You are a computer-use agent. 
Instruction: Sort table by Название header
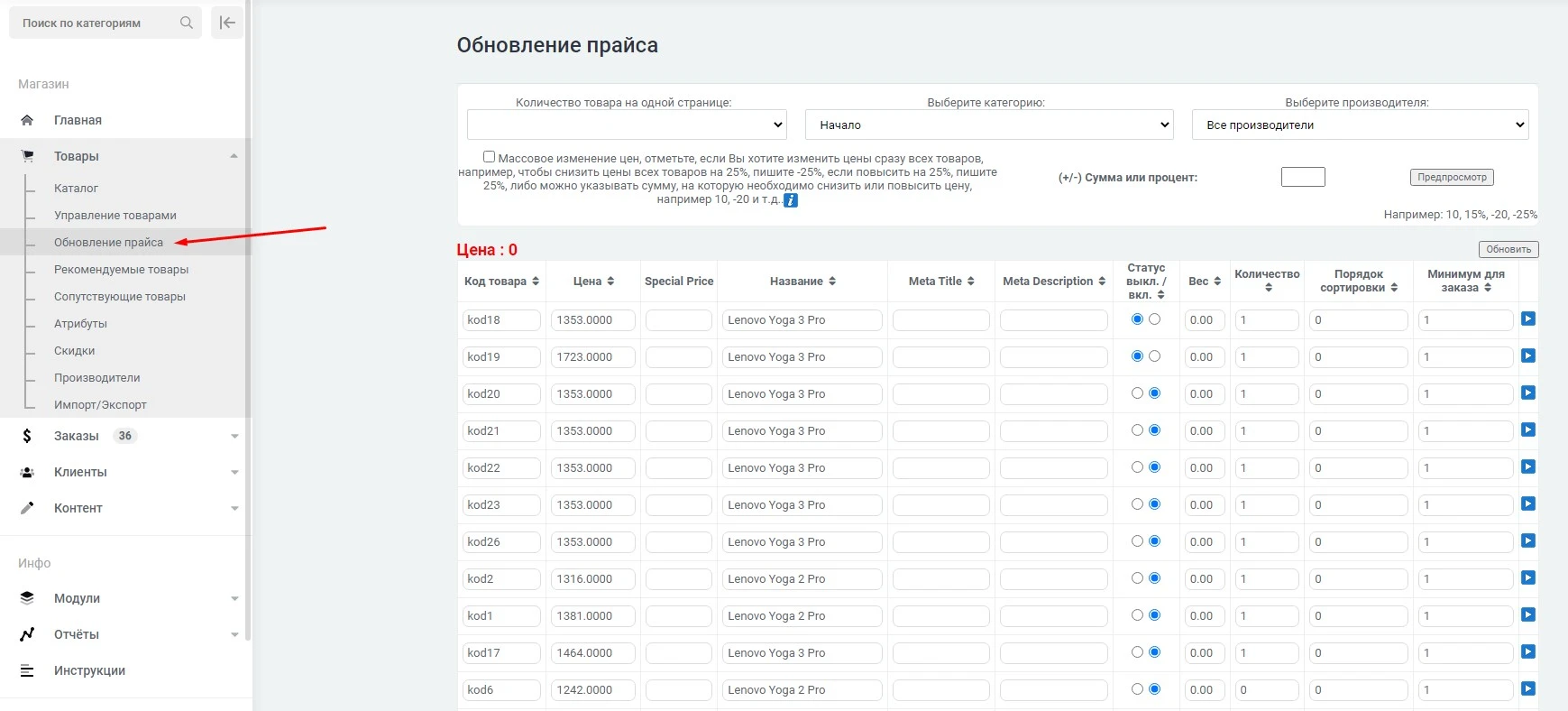click(802, 282)
